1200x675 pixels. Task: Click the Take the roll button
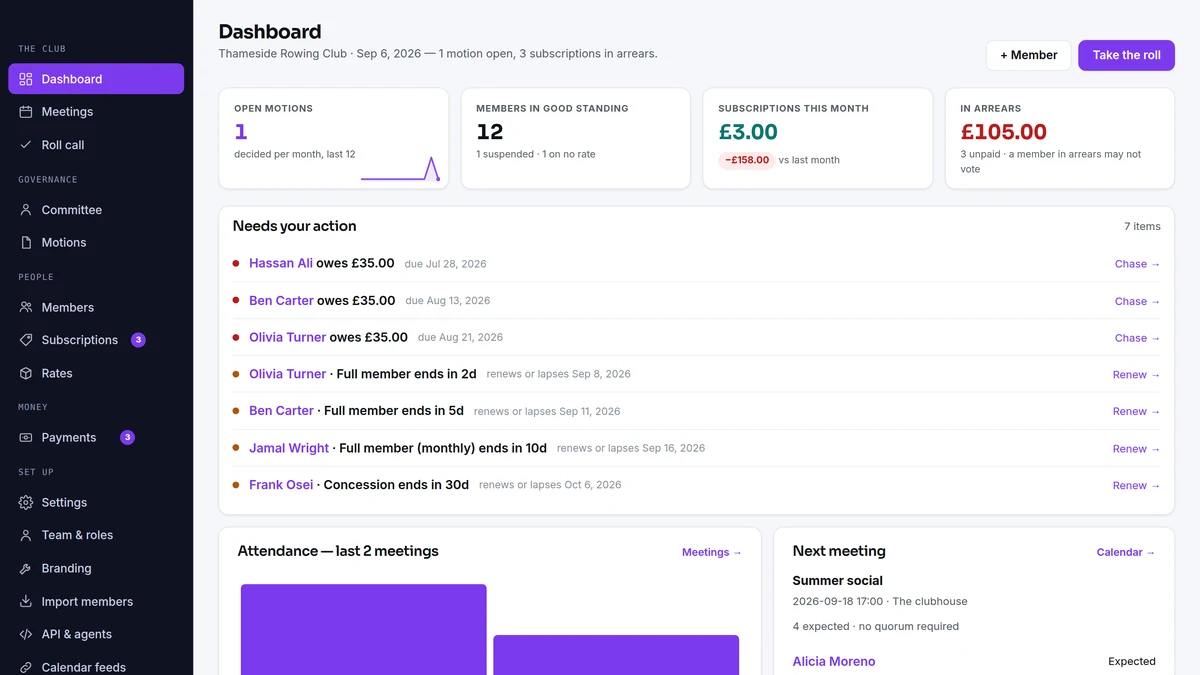click(x=1126, y=55)
